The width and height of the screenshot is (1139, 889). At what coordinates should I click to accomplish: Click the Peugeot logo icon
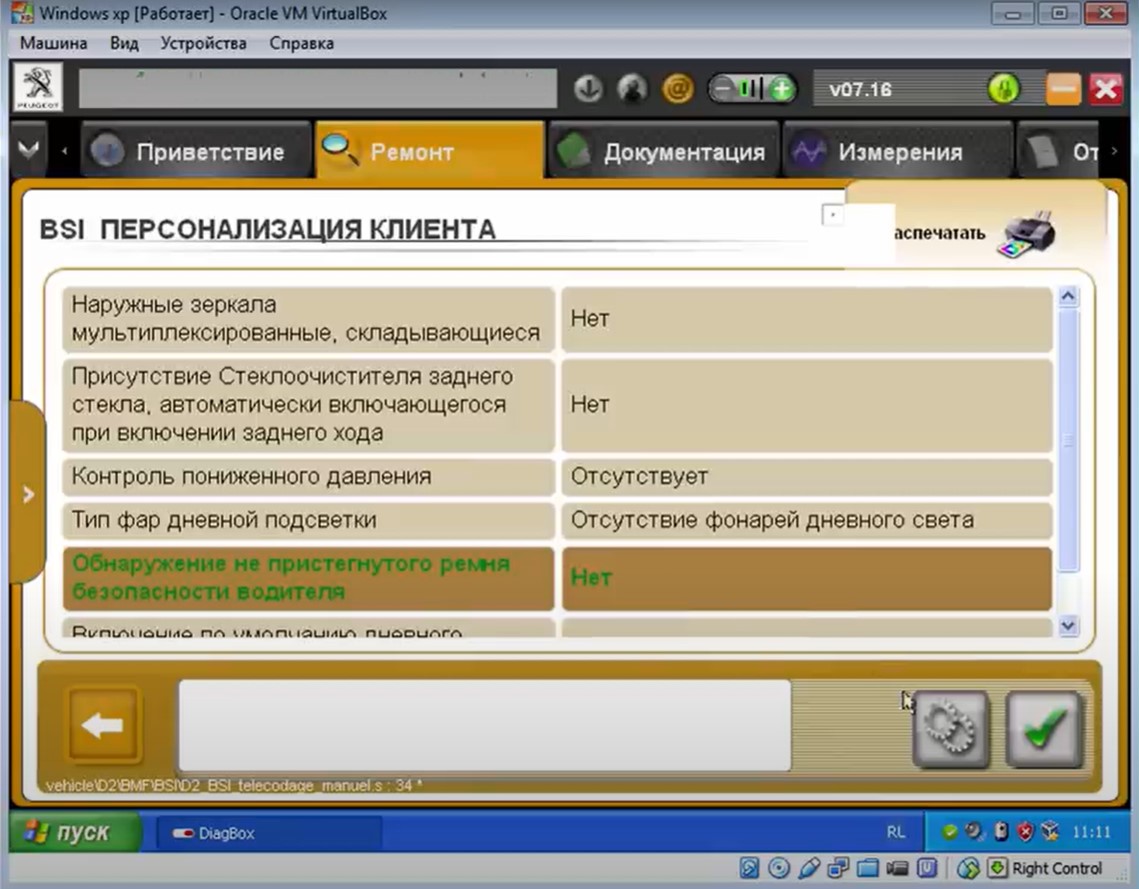[x=37, y=88]
